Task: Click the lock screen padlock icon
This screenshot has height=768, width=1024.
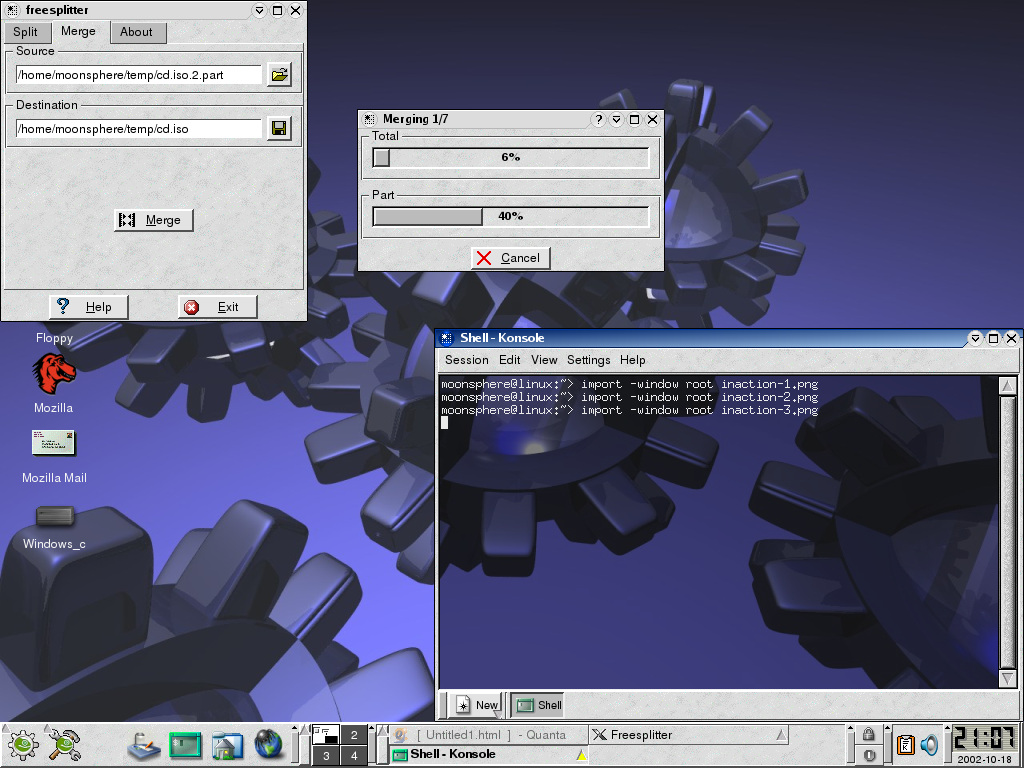Action: (868, 734)
